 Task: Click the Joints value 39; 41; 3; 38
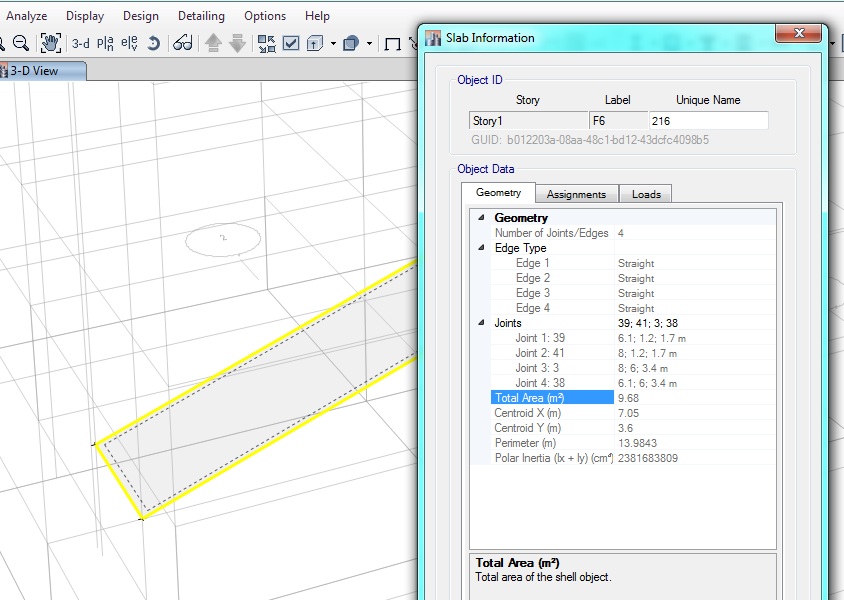pyautogui.click(x=648, y=323)
